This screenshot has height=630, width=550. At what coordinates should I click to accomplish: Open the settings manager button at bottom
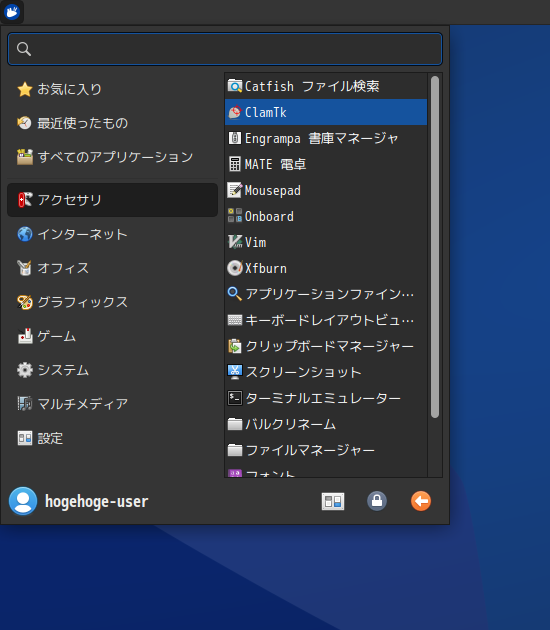pyautogui.click(x=333, y=501)
